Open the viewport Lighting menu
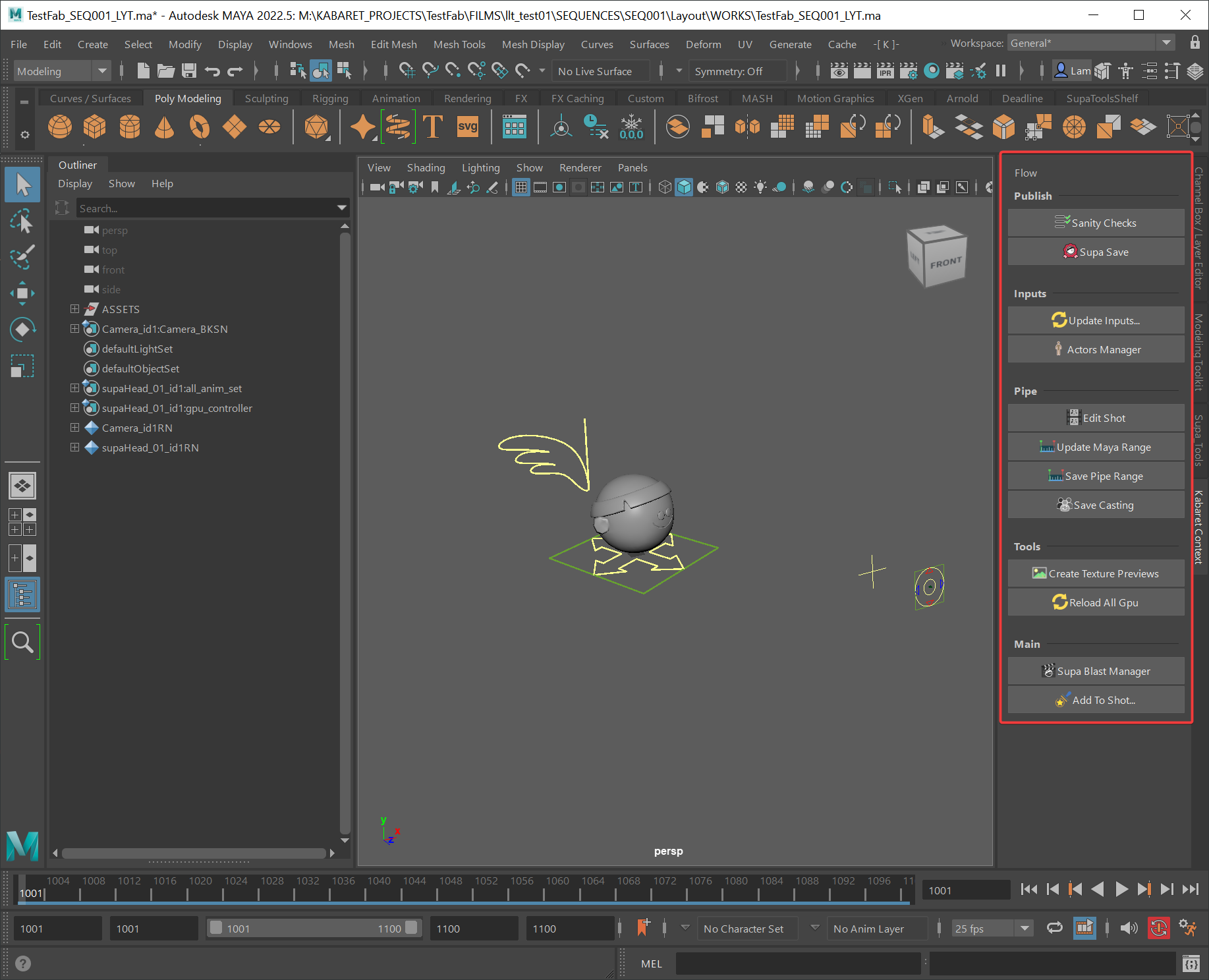Screen dimensions: 1209x980 pos(480,168)
